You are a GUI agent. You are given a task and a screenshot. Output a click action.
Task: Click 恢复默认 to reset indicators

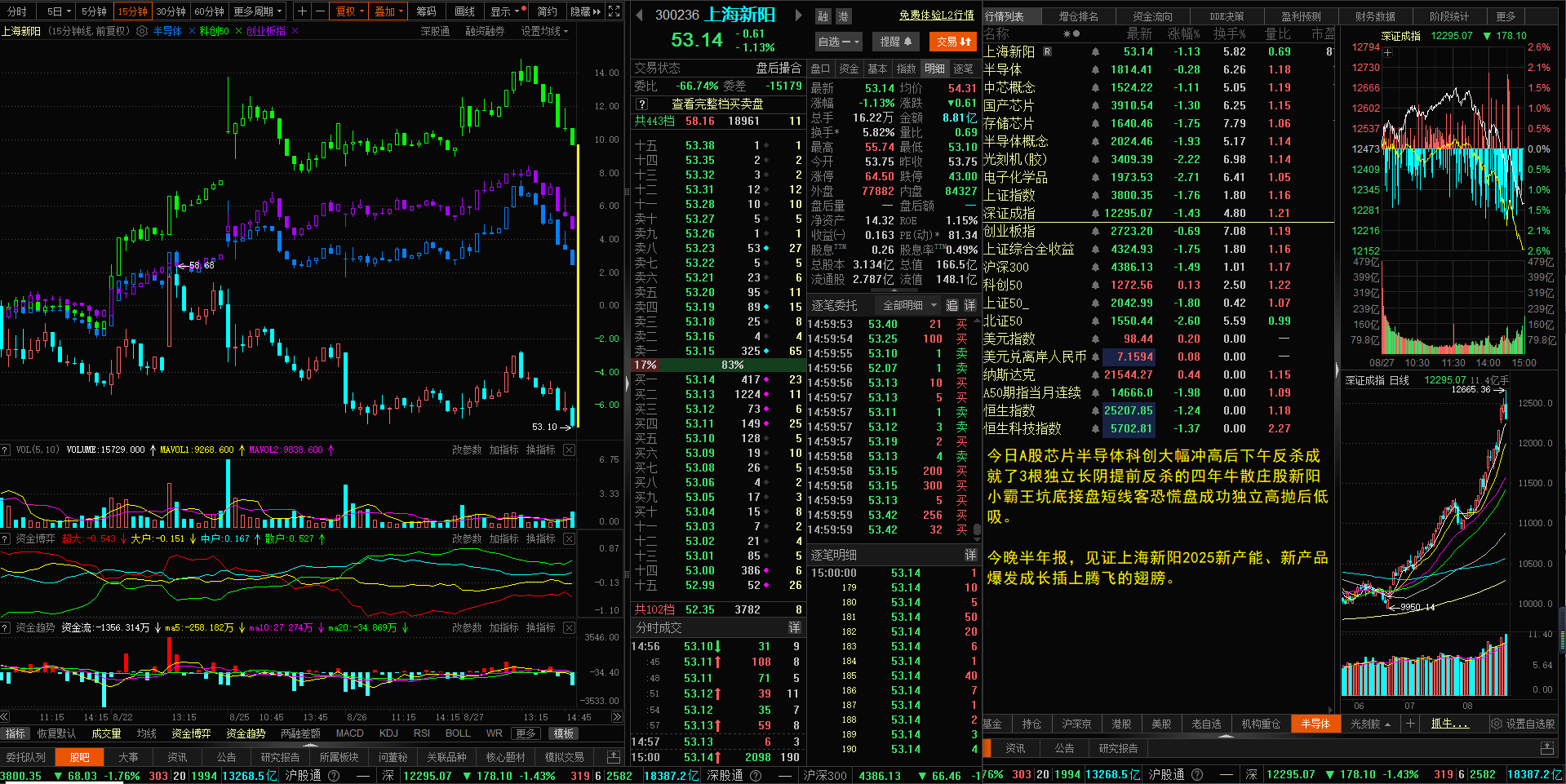pyautogui.click(x=56, y=733)
